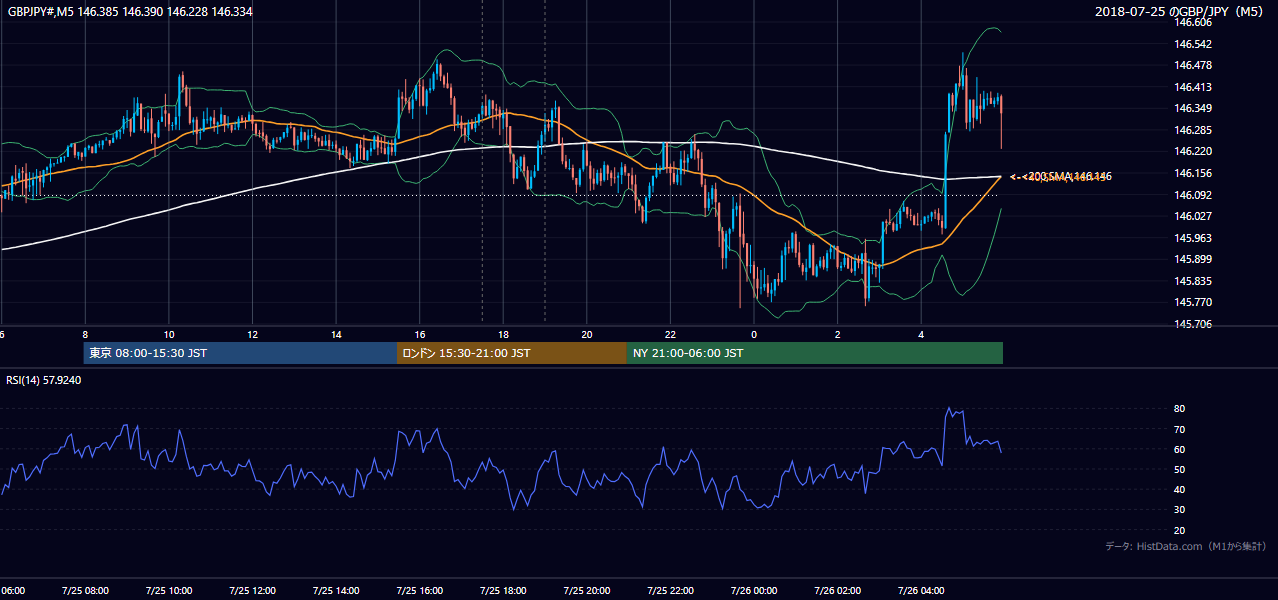Click the 145.963 price axis label

(1193, 238)
